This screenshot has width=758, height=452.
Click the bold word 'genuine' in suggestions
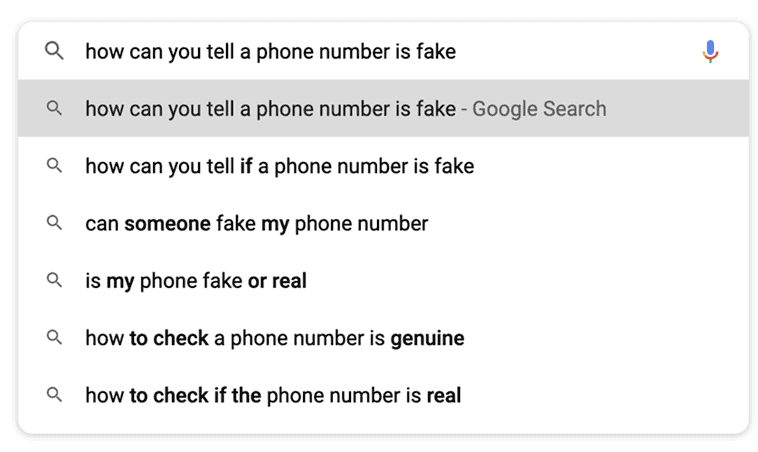pyautogui.click(x=427, y=339)
